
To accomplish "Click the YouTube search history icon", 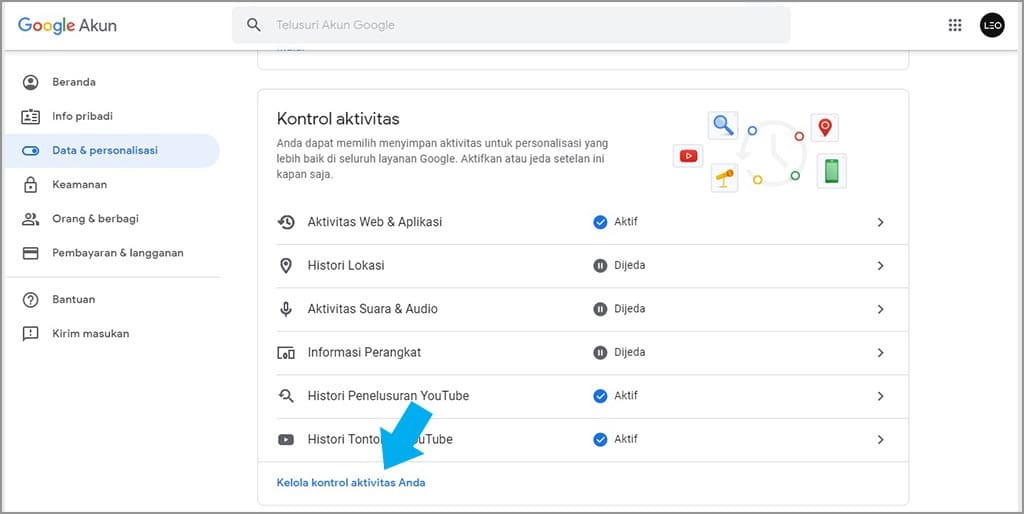I will coord(286,396).
